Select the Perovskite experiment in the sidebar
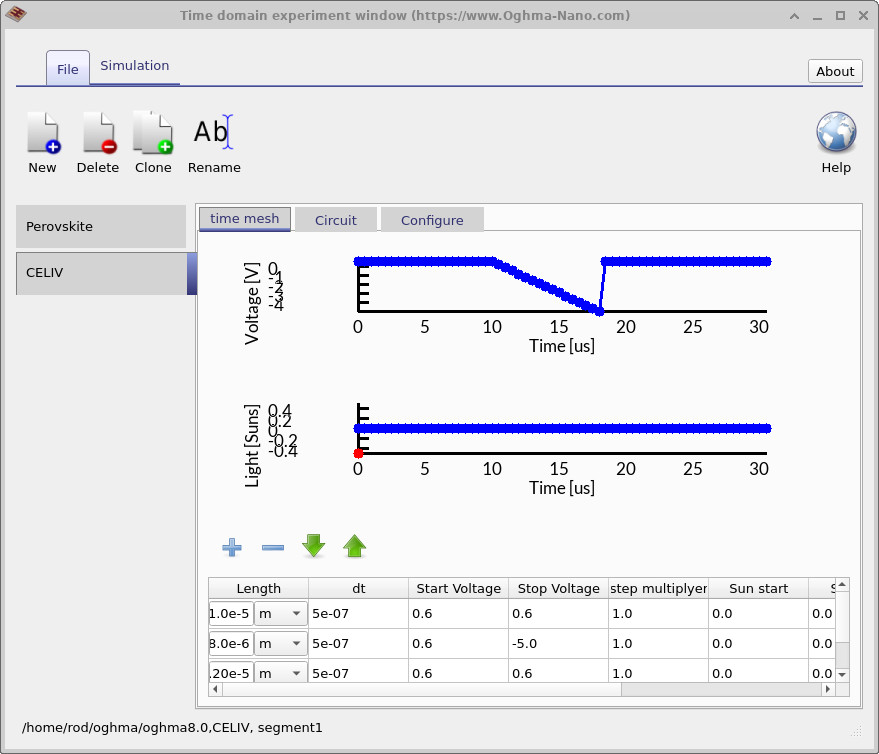 [x=100, y=226]
